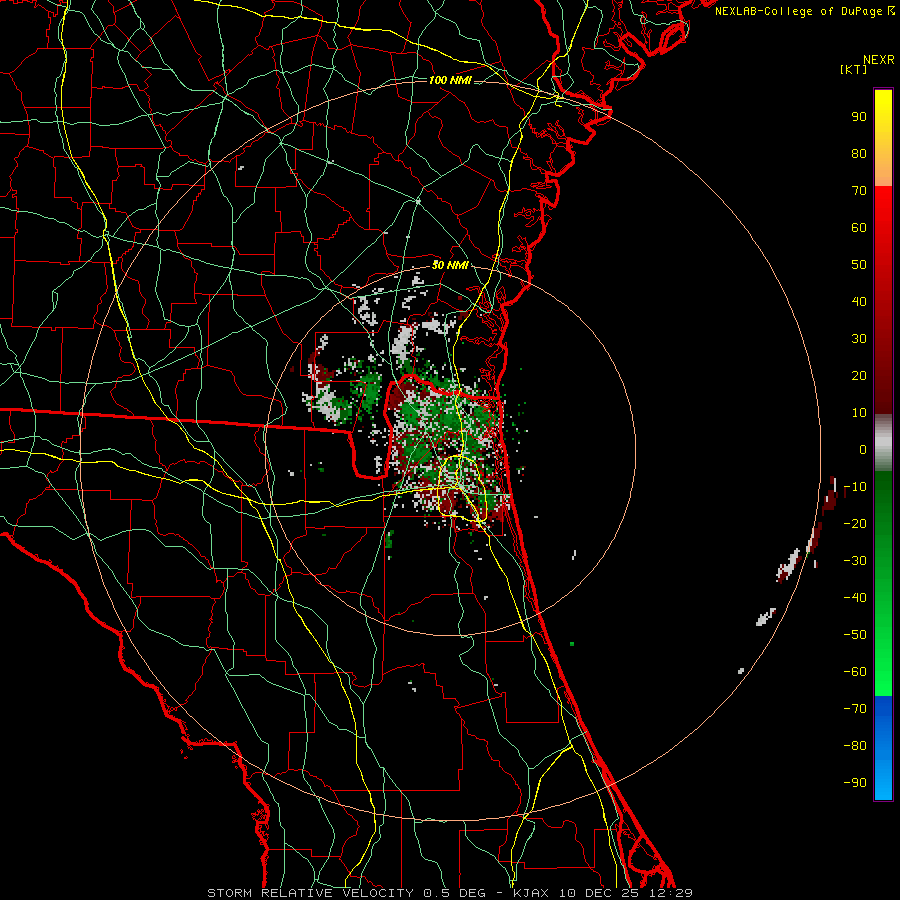This screenshot has height=900, width=900.
Task: Click the yellow top segment of color bar
Action: [883, 138]
